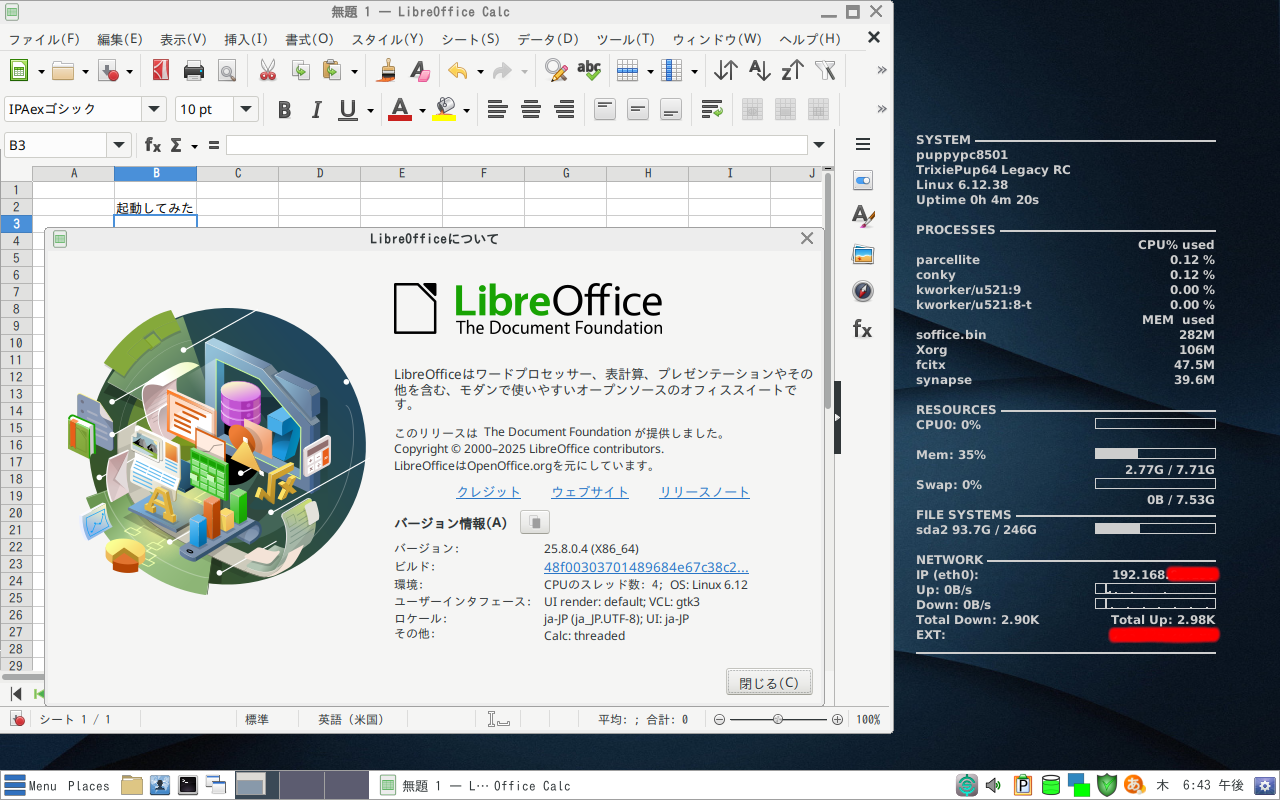Click the リリースノート link
The width and height of the screenshot is (1280, 800).
[704, 492]
